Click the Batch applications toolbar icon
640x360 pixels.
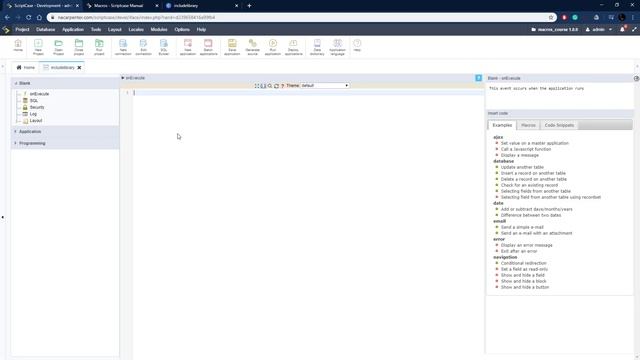208,47
